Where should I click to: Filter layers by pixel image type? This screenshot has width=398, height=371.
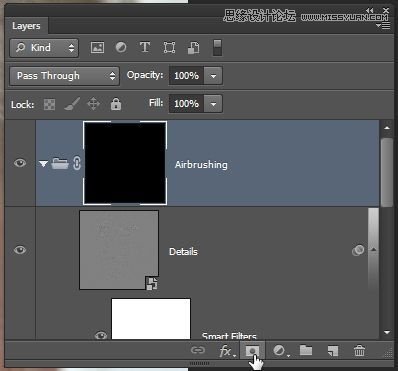click(97, 48)
